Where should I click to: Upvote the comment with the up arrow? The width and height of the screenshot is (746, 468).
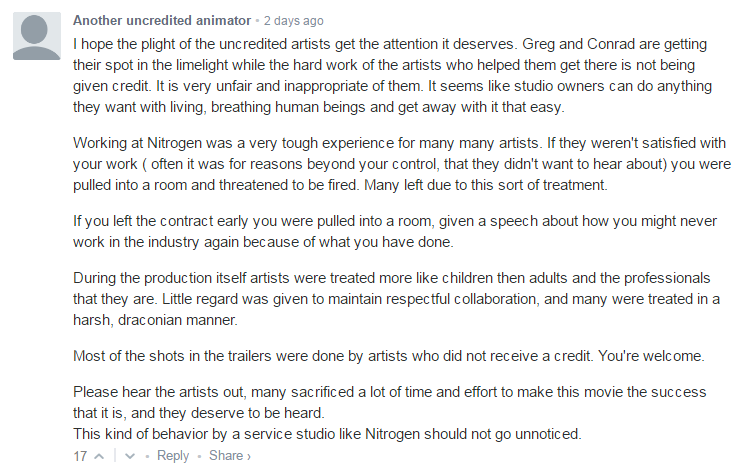[x=99, y=457]
